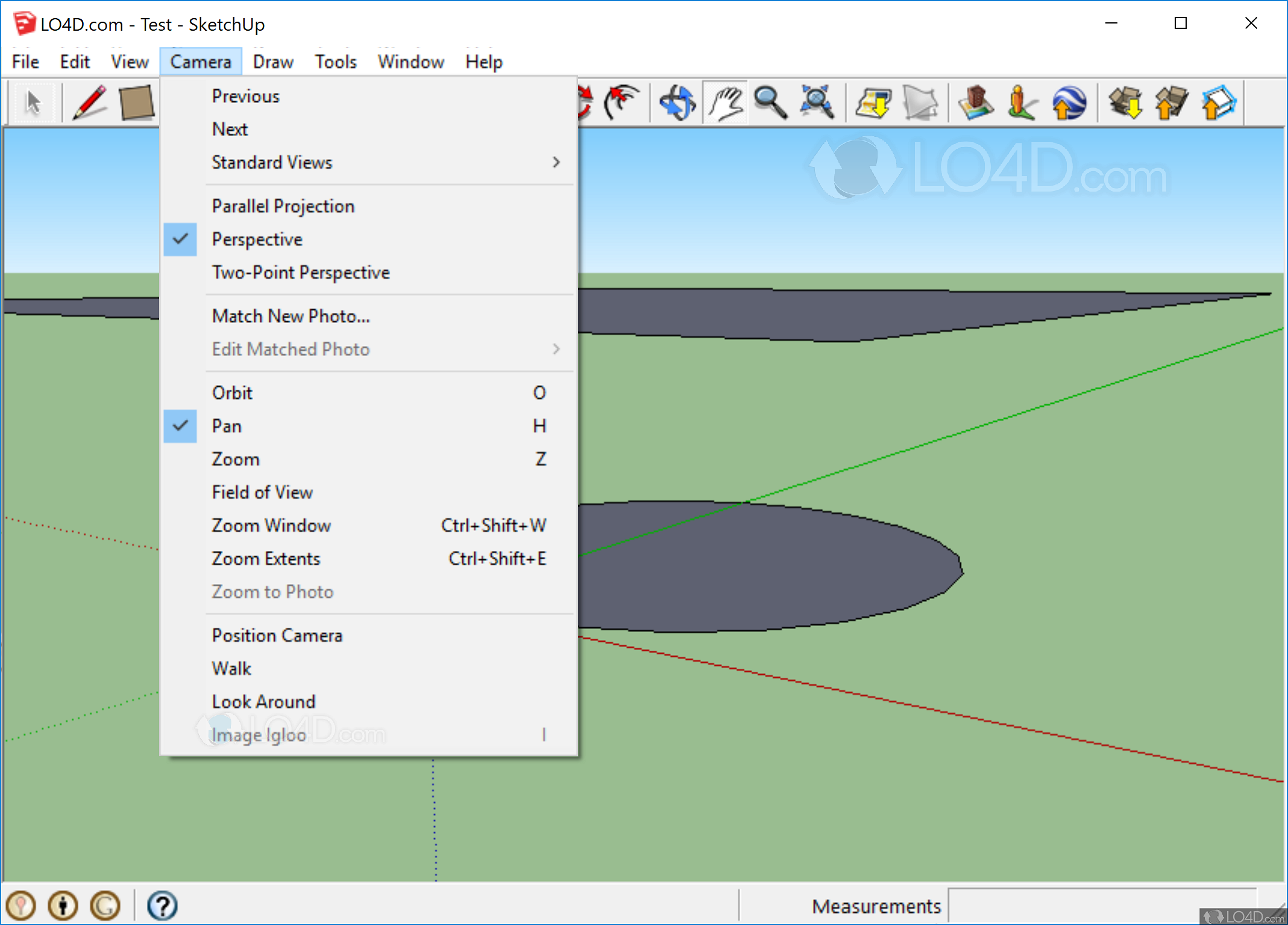This screenshot has width=1288, height=925.
Task: Select Position Camera menu item
Action: [x=277, y=636]
